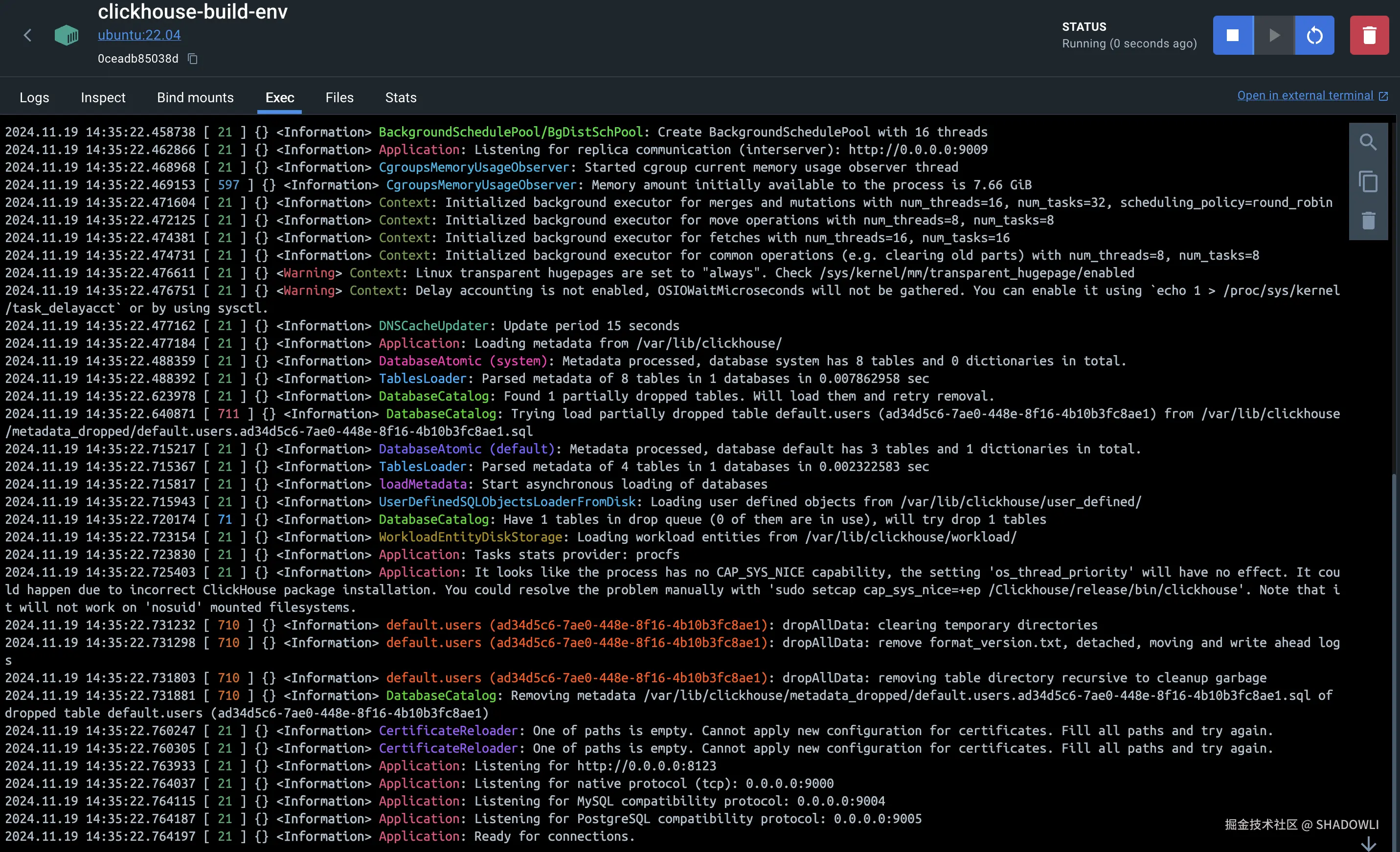Viewport: 1400px width, 852px height.
Task: Restart the container
Action: click(1314, 35)
